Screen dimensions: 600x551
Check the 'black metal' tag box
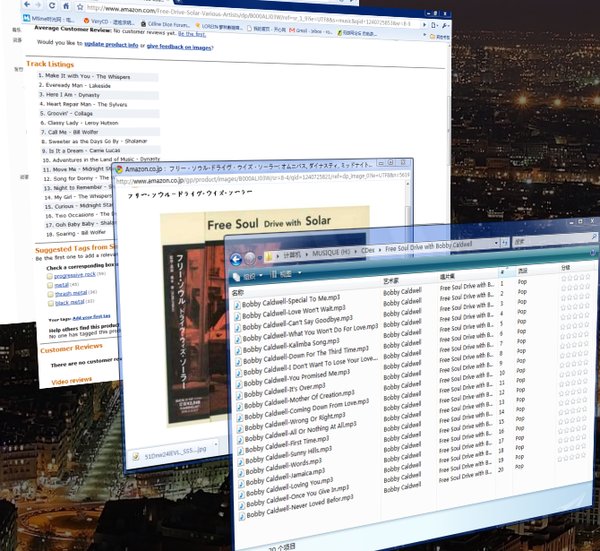tap(51, 303)
